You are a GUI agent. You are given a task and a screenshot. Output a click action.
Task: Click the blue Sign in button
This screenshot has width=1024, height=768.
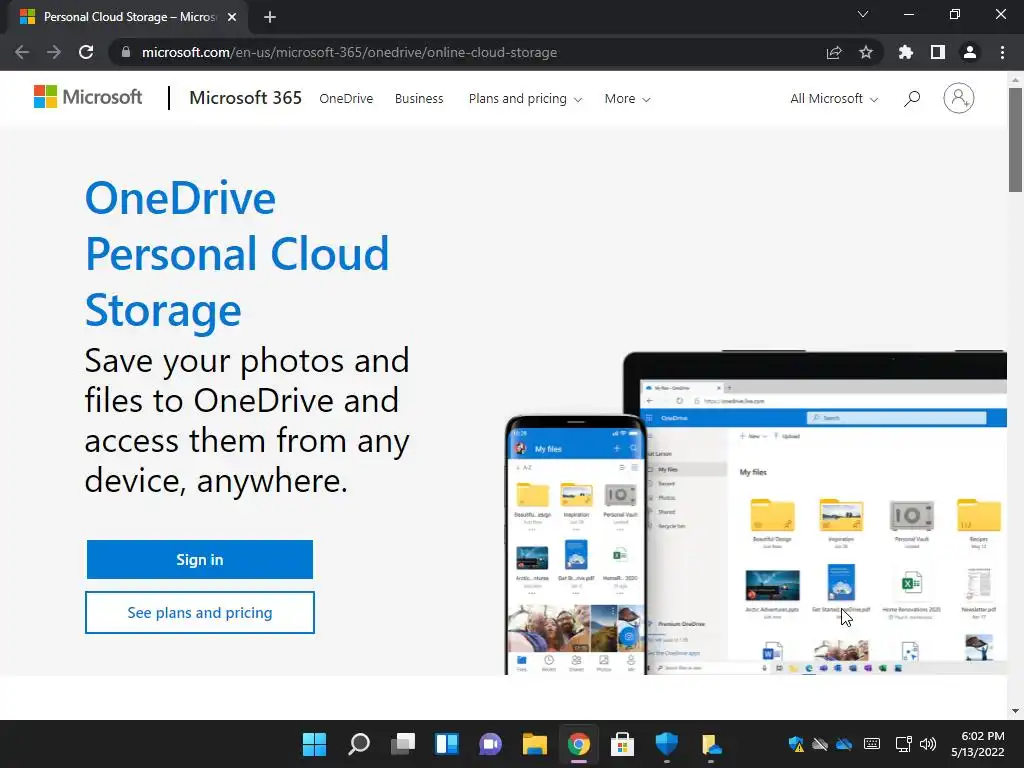pyautogui.click(x=200, y=560)
